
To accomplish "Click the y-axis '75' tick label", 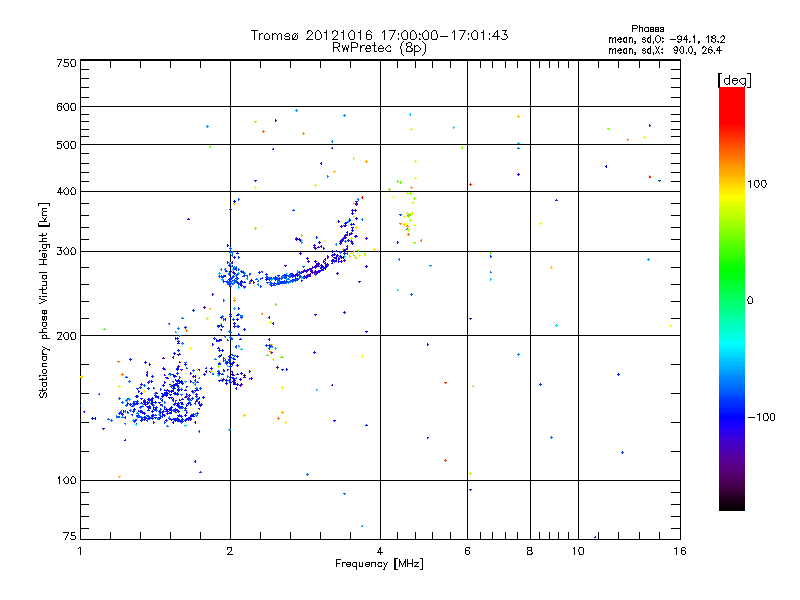I will [70, 536].
